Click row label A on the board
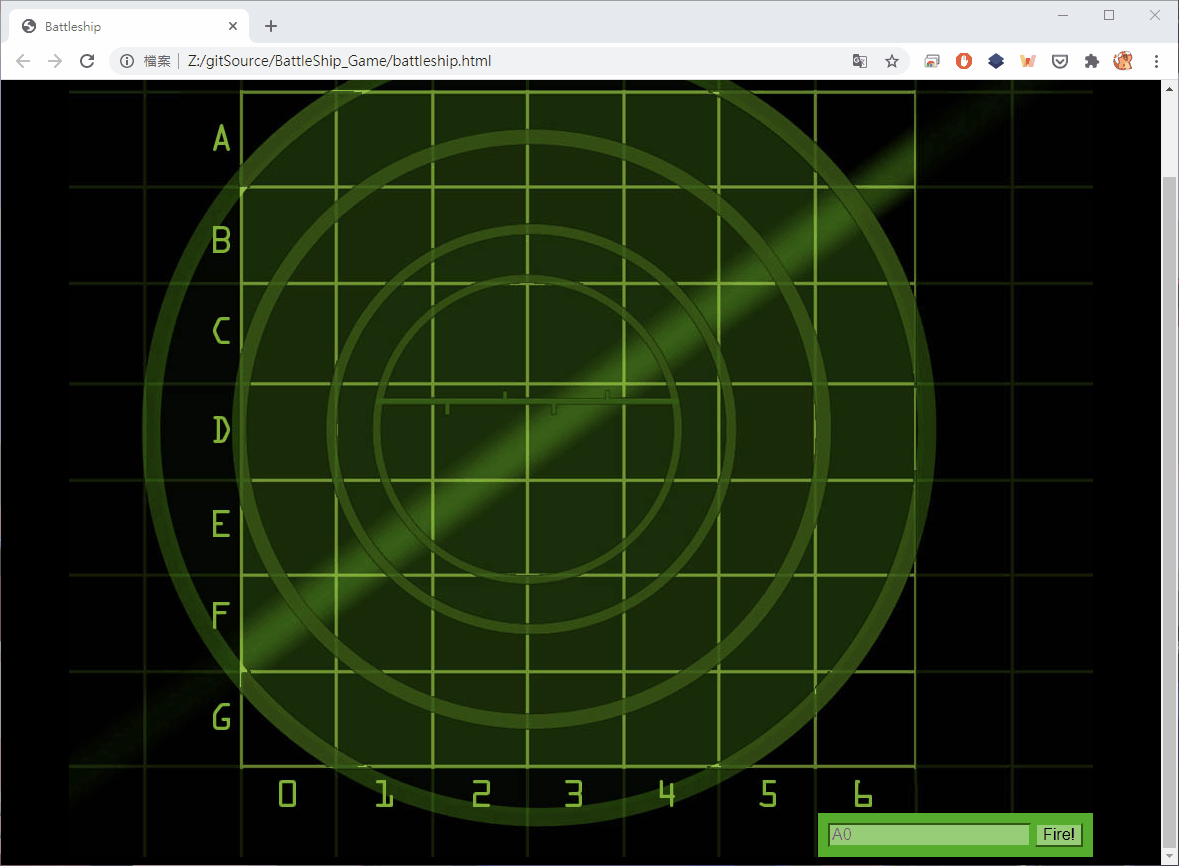1179x866 pixels. 221,138
